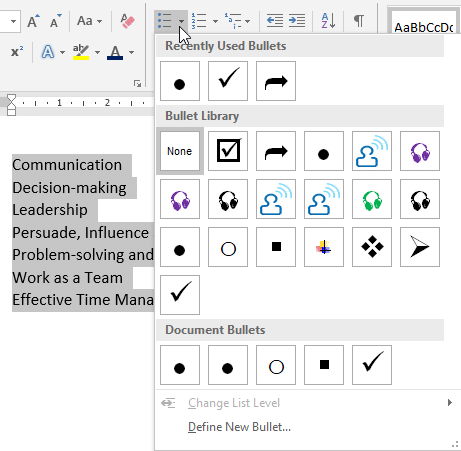The width and height of the screenshot is (461, 451).
Task: Toggle Superscript formatting
Action: 17,52
